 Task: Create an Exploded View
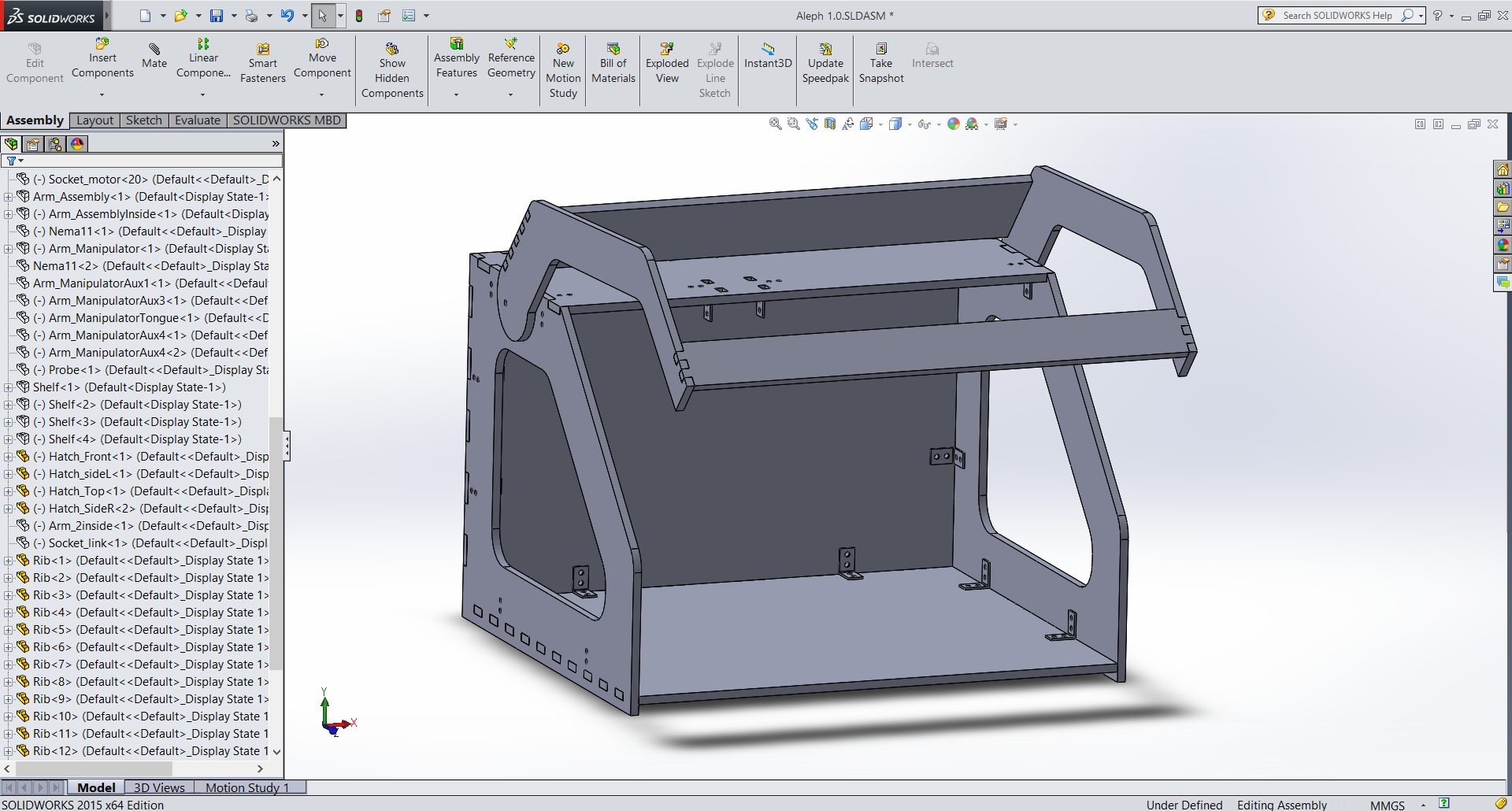point(667,63)
